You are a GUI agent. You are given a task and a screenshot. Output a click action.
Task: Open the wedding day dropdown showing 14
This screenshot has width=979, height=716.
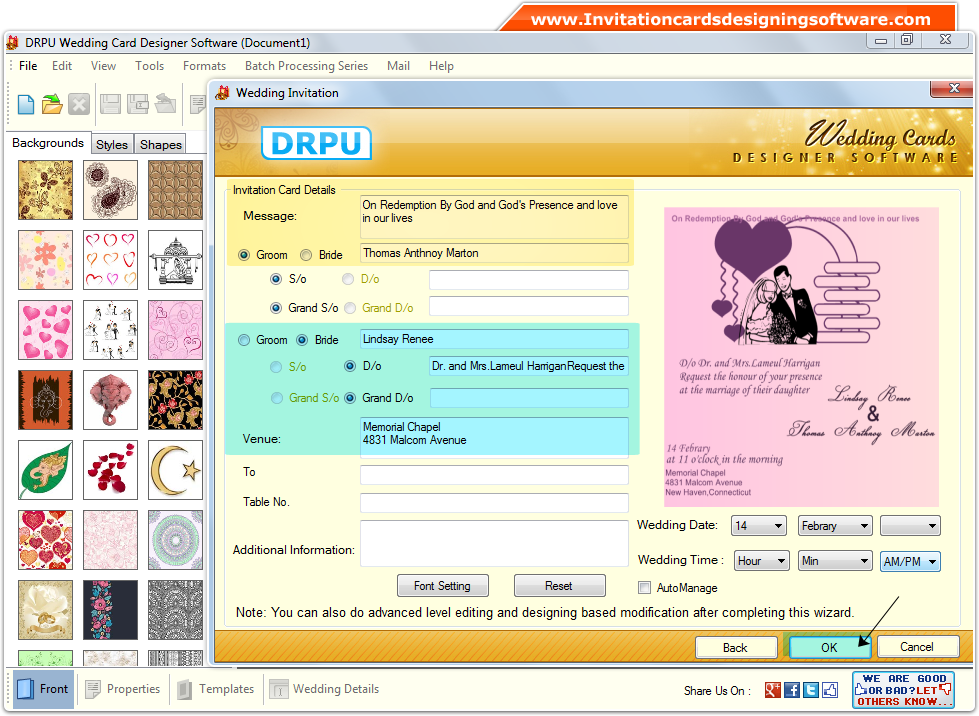click(759, 526)
